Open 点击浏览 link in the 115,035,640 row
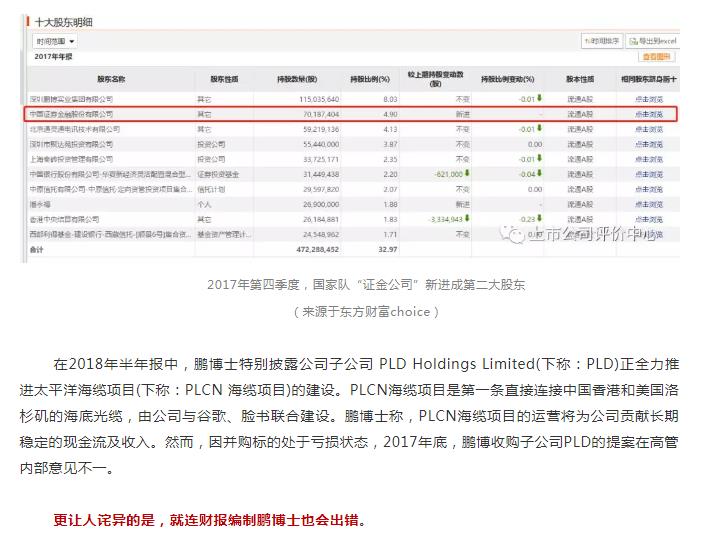 point(649,99)
